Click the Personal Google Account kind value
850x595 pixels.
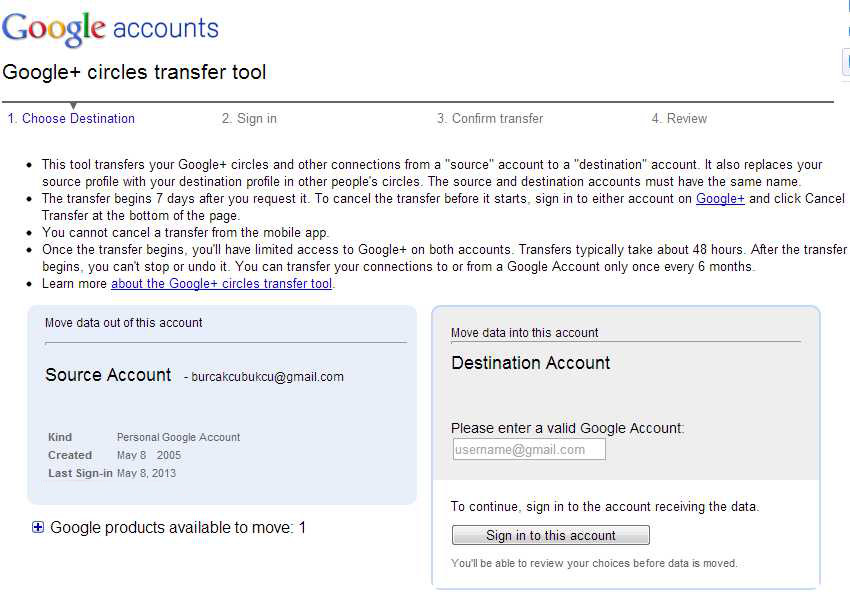pyautogui.click(x=178, y=437)
